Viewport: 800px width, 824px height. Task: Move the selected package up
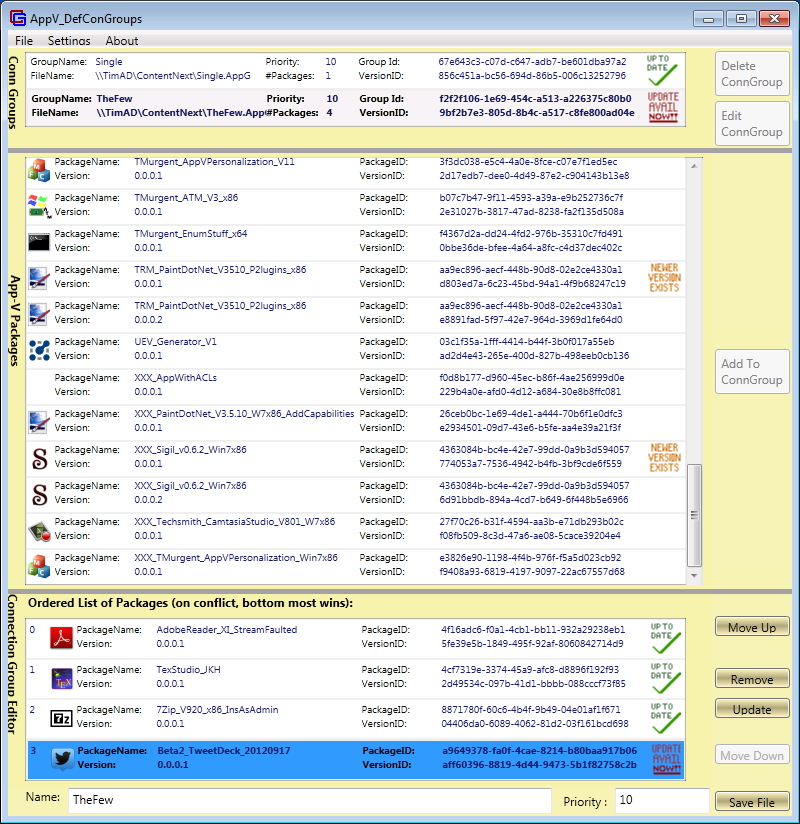click(752, 626)
